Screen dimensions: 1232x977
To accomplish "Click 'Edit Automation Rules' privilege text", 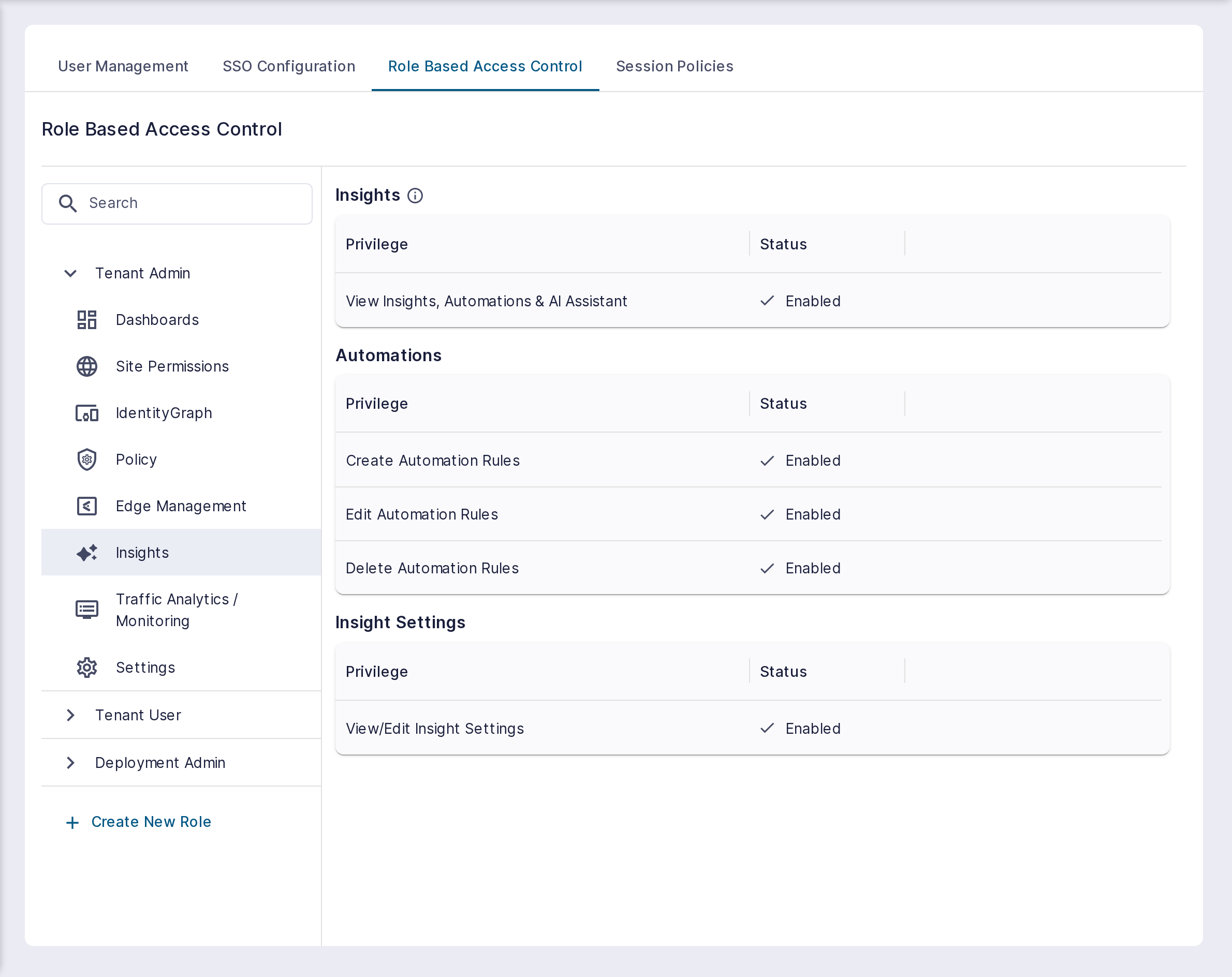I will pos(422,514).
